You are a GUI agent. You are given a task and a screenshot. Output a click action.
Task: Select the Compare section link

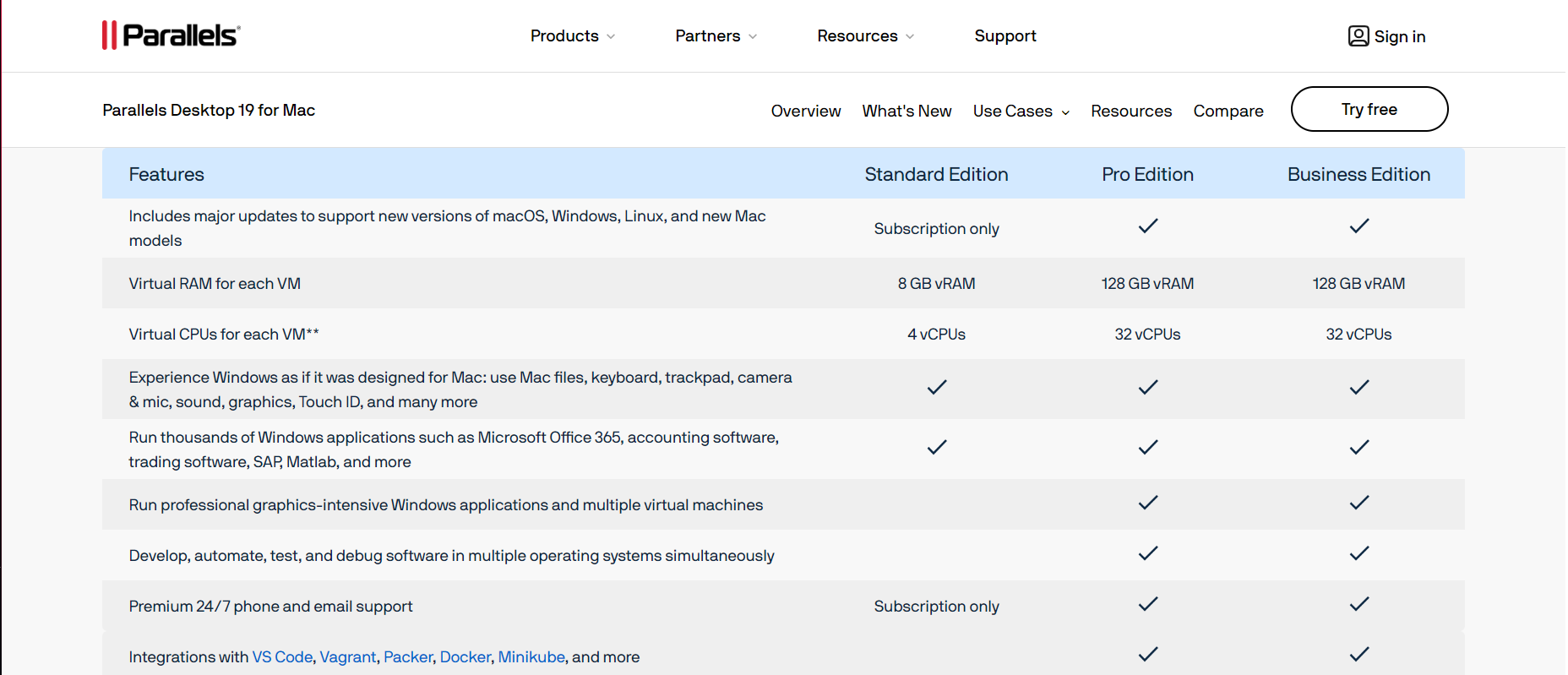(1228, 111)
